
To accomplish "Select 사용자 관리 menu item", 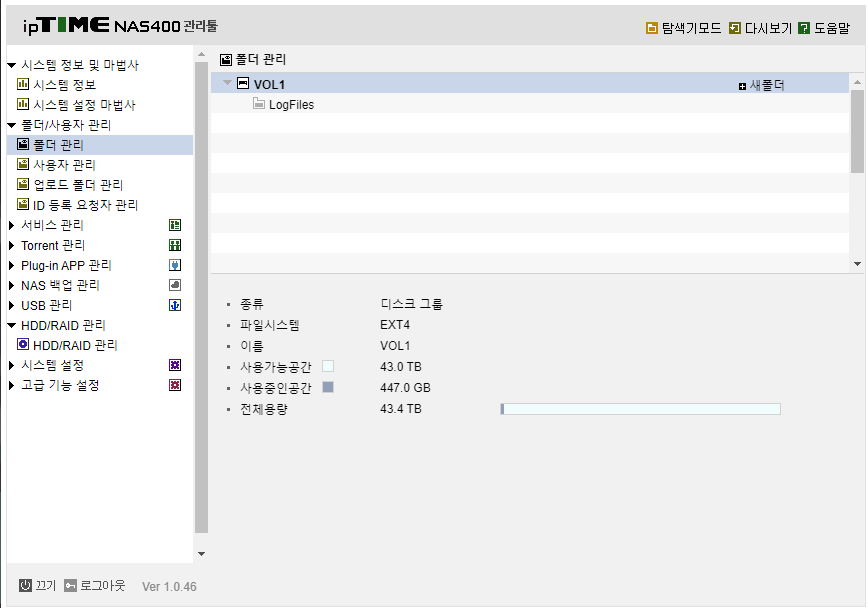I will (x=64, y=165).
